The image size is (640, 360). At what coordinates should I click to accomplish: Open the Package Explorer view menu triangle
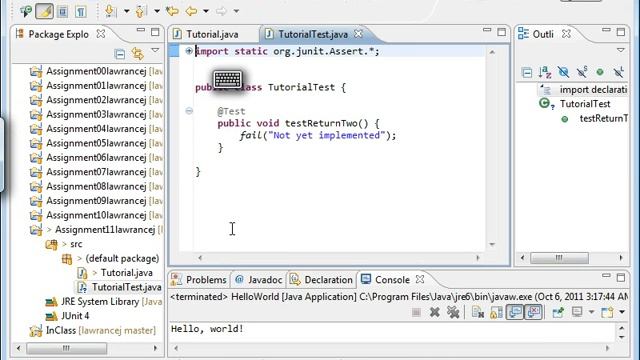[x=155, y=51]
